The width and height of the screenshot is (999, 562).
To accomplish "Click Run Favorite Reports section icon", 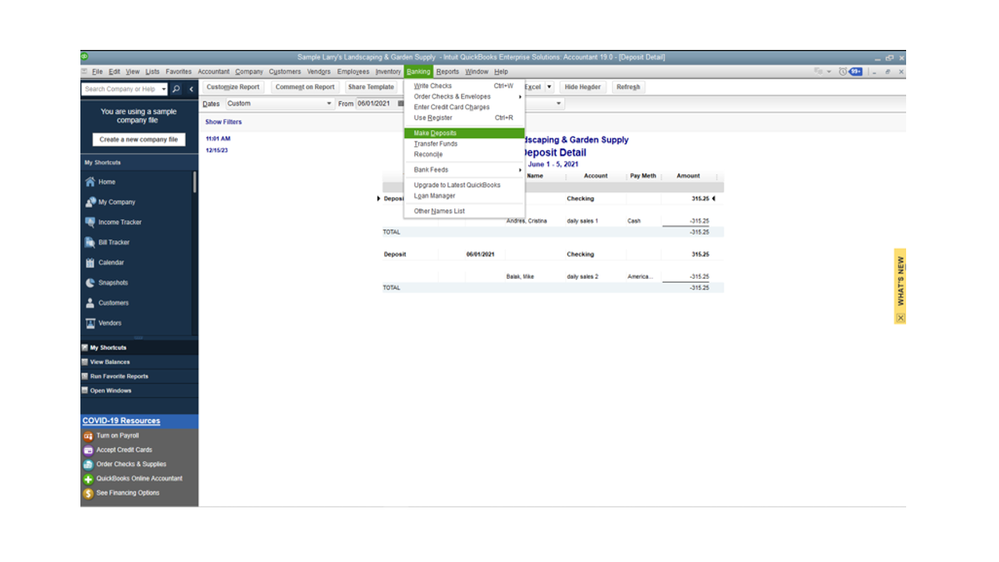I will coord(85,377).
